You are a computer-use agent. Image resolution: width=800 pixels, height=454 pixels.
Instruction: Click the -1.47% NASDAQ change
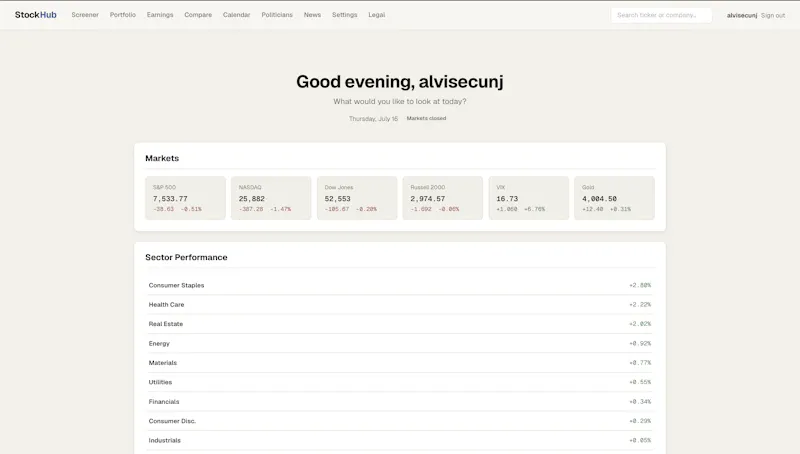[281, 209]
